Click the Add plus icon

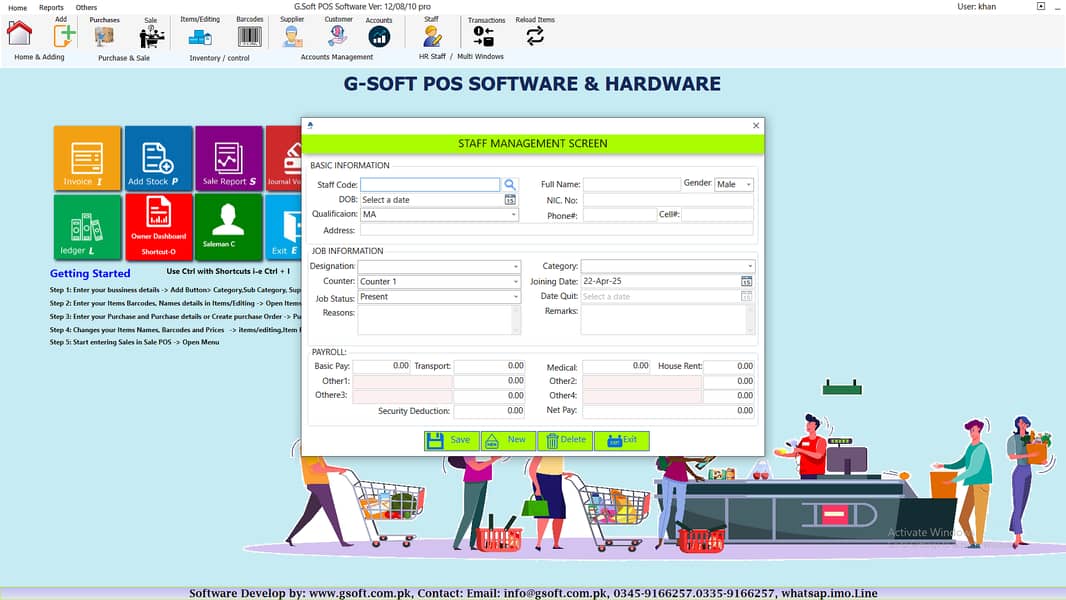click(64, 35)
